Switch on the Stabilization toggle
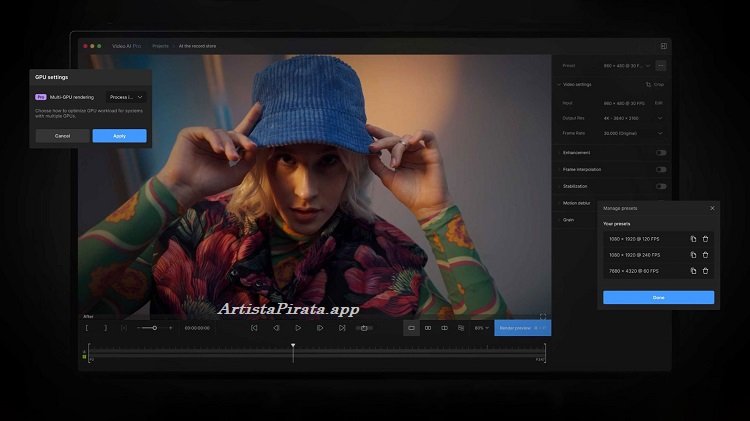Image resolution: width=750 pixels, height=421 pixels. [661, 186]
